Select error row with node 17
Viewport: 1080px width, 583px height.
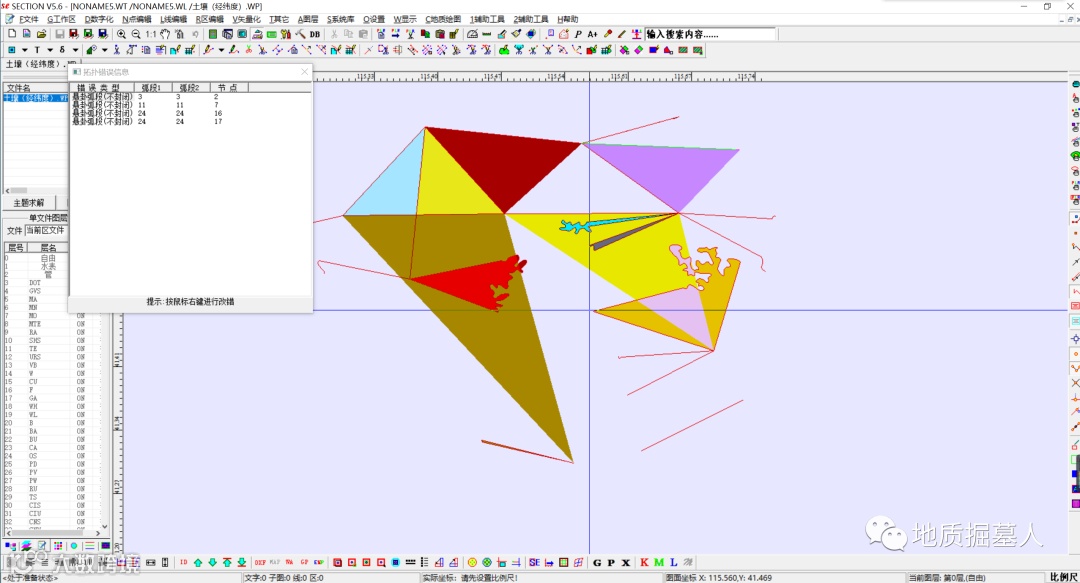click(191, 121)
